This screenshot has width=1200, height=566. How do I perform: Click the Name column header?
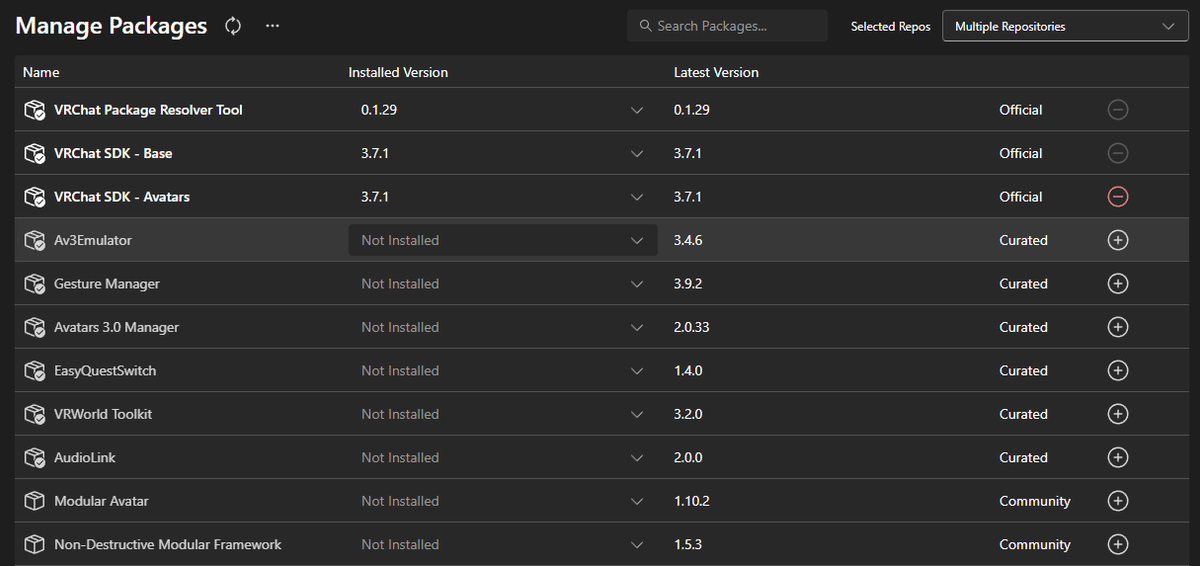(x=42, y=73)
